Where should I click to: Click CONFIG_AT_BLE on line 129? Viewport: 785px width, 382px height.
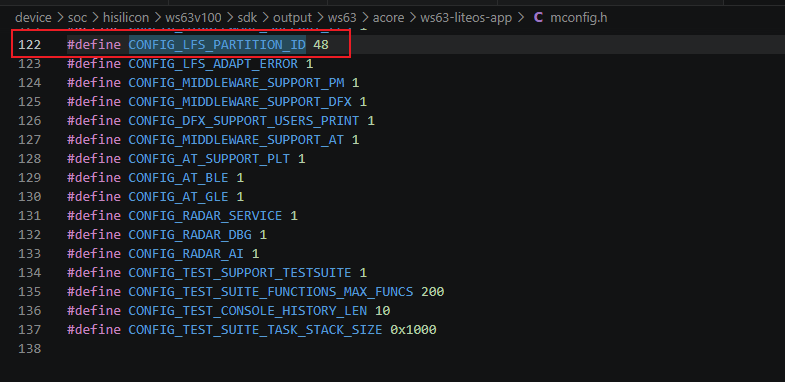point(178,178)
